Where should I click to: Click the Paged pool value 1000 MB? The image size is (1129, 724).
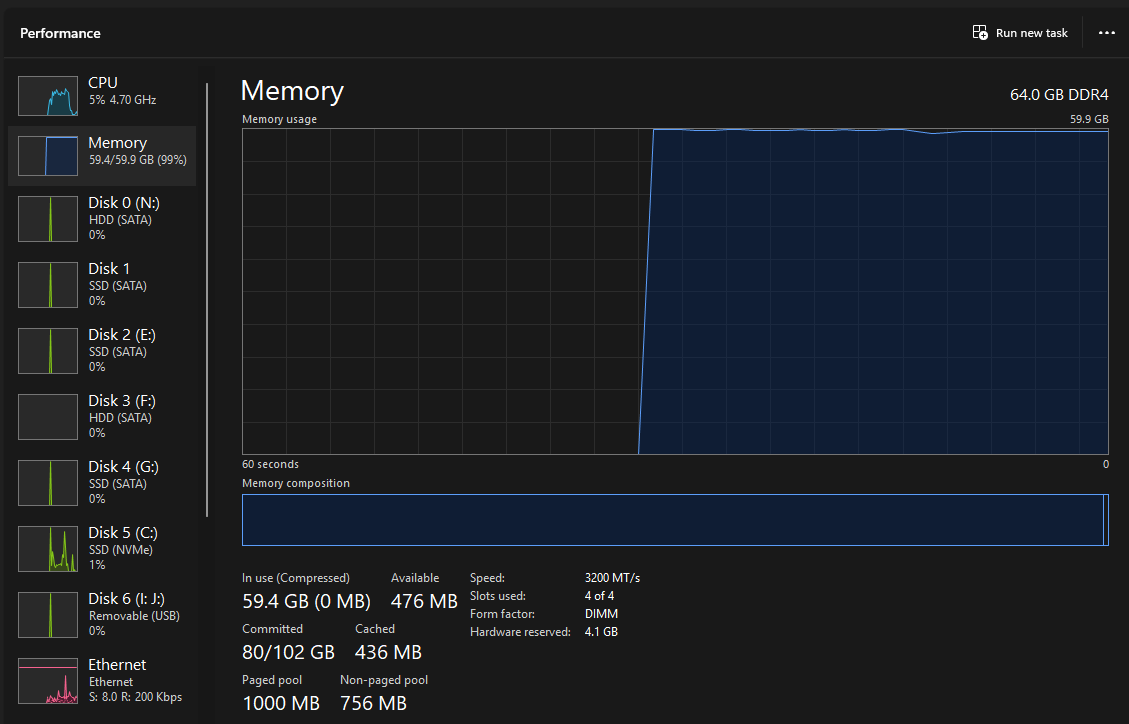click(281, 703)
